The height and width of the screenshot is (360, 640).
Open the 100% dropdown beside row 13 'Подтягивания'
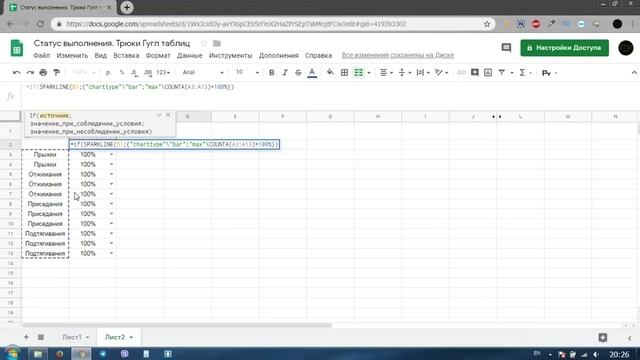pos(111,253)
